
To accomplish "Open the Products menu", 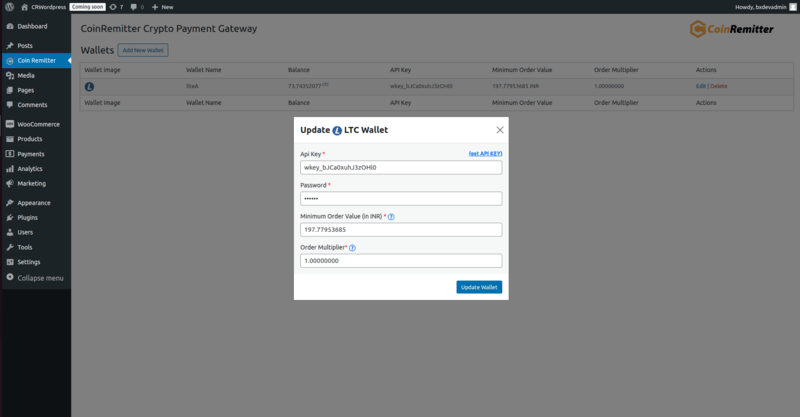I will tap(30, 139).
